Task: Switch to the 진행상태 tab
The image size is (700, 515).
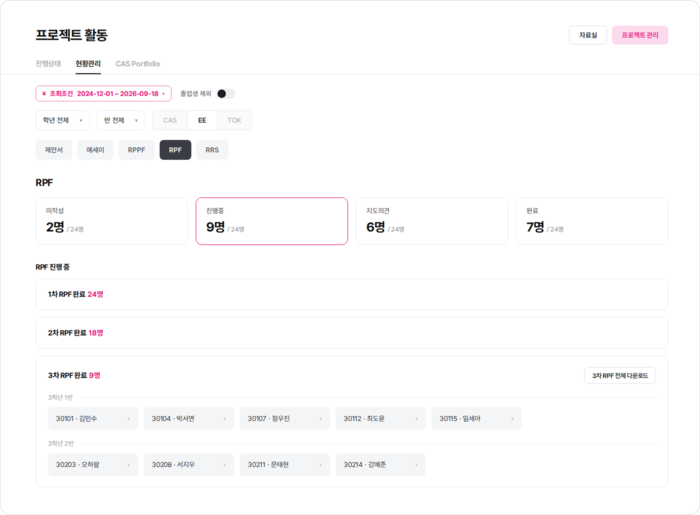Action: coord(48,64)
